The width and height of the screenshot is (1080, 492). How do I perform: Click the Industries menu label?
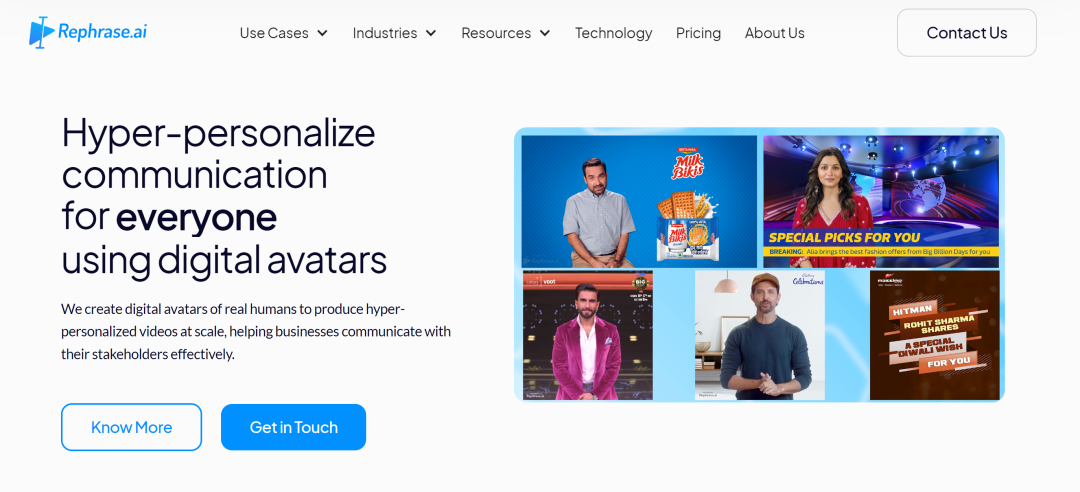384,33
